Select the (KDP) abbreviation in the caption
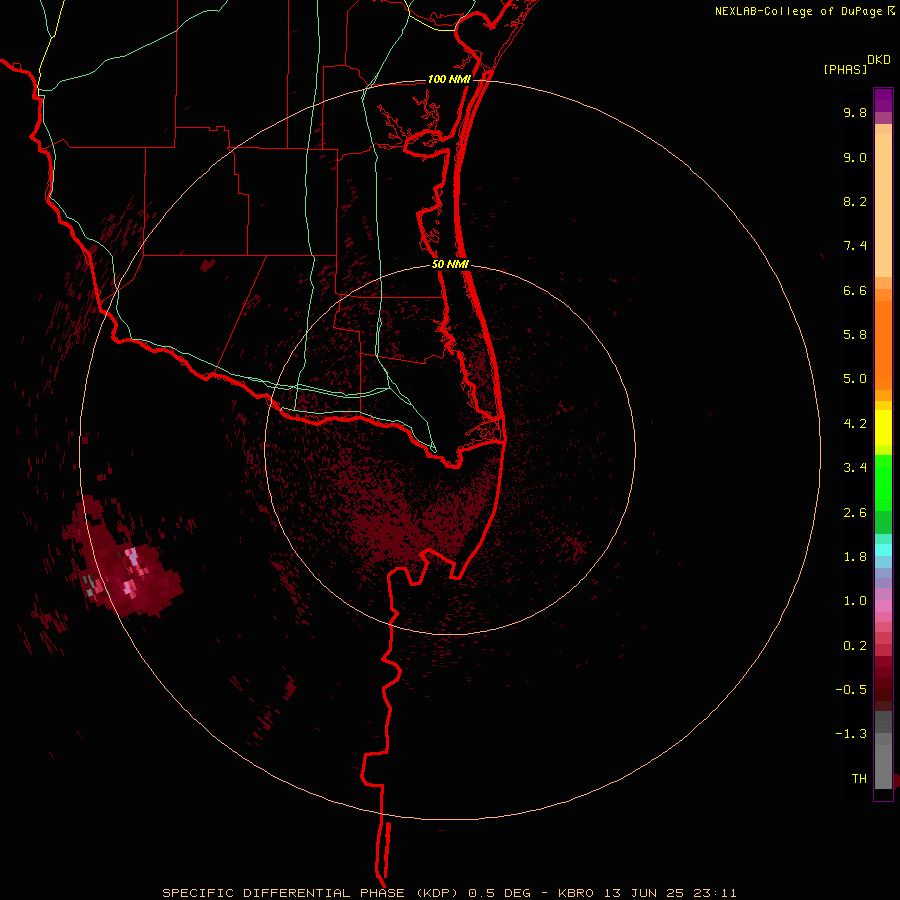 pos(437,893)
